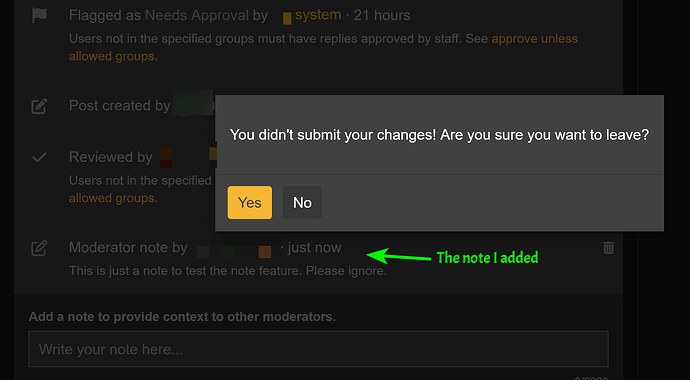
Task: Click the edit icon next to Post created by
Action: (39, 106)
